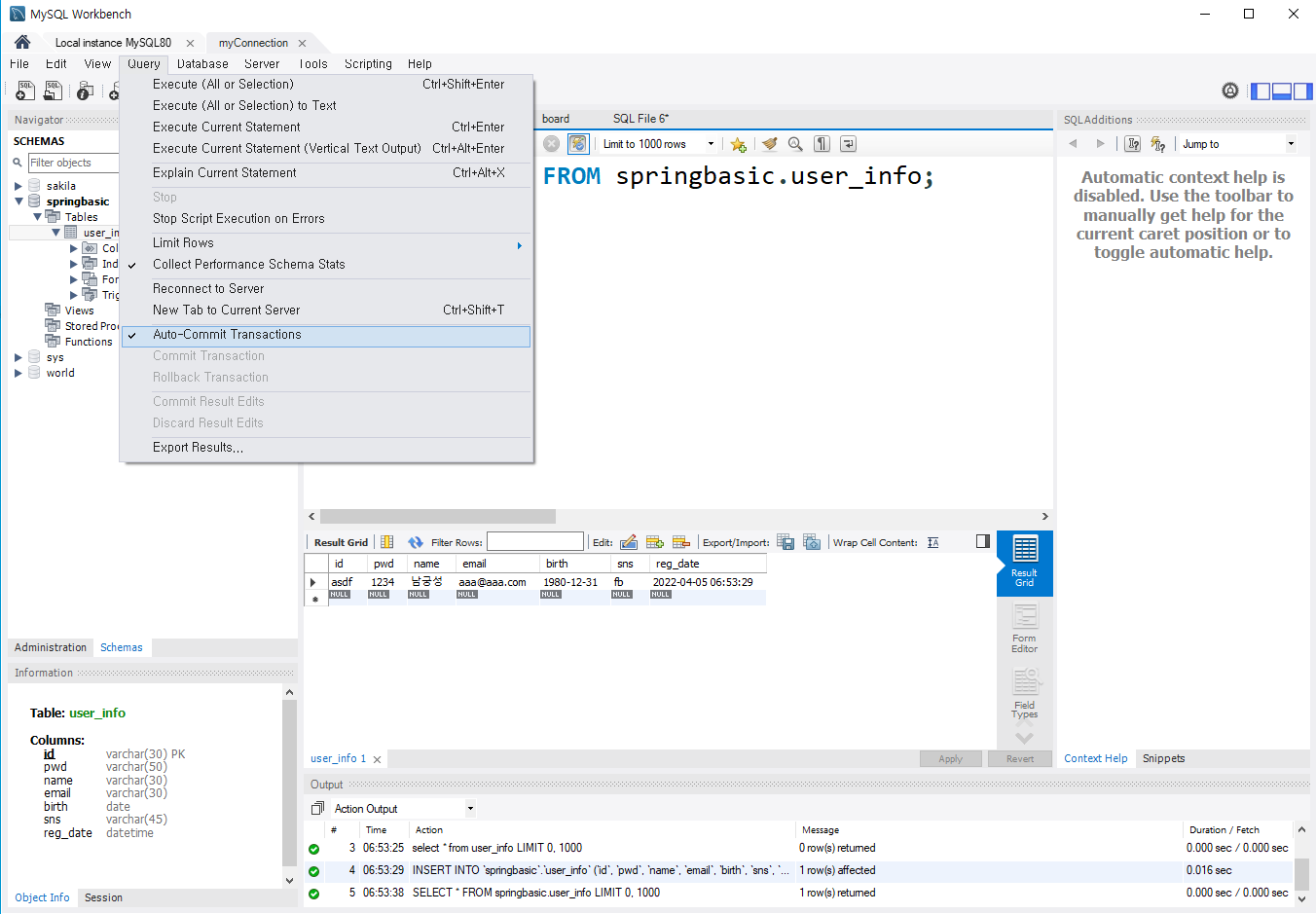Toggle result side panel visibility icon
Image resolution: width=1316 pixels, height=914 pixels.
point(983,541)
